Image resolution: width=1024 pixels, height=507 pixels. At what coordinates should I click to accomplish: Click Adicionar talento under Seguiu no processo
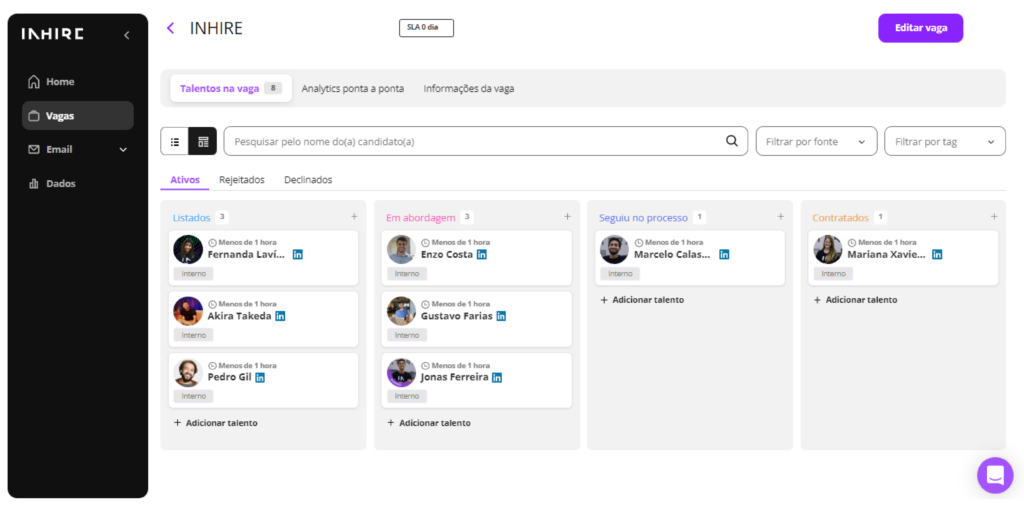[642, 300]
